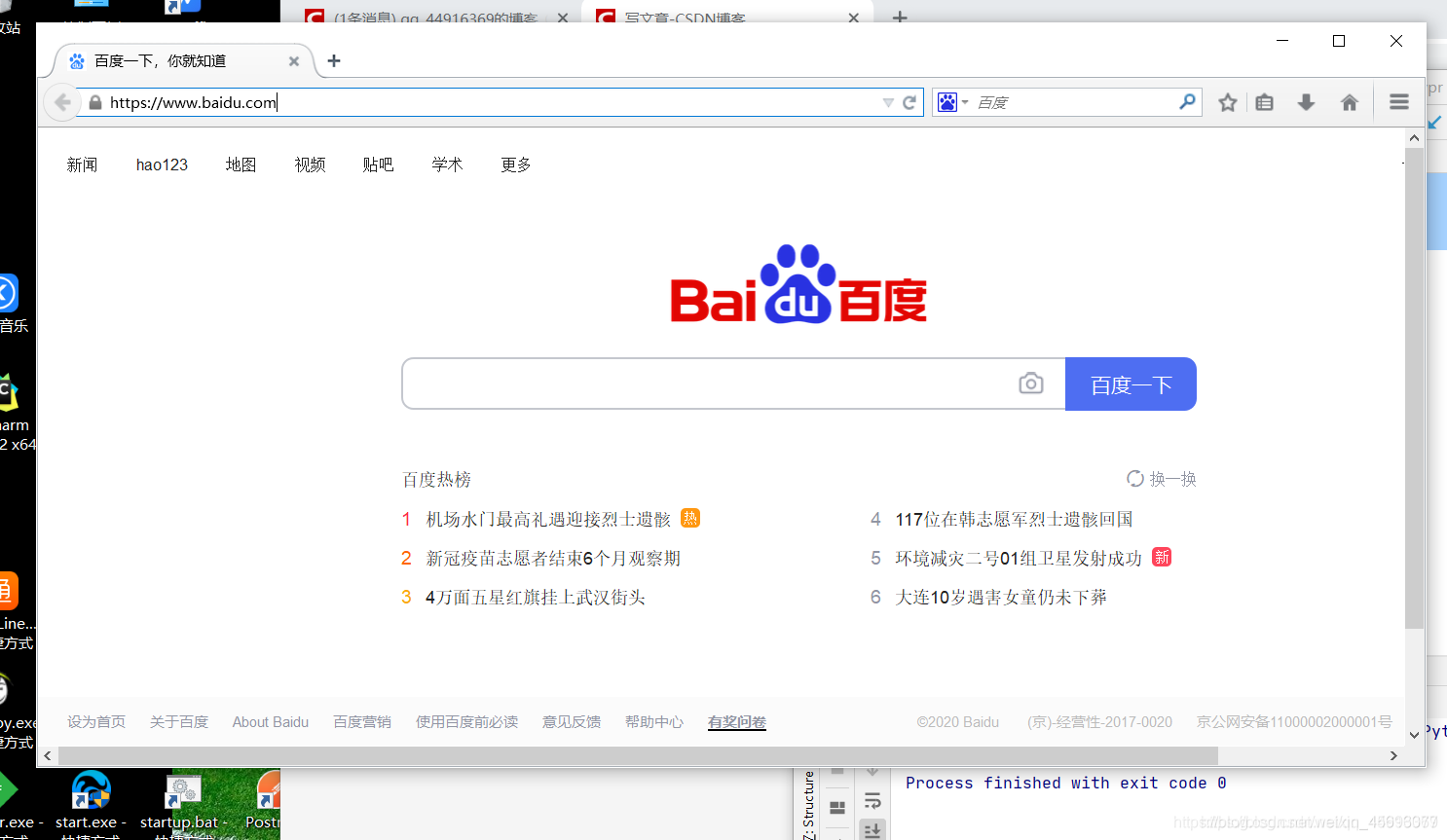
Task: Reload the page with the refresh icon
Action: coord(909,101)
